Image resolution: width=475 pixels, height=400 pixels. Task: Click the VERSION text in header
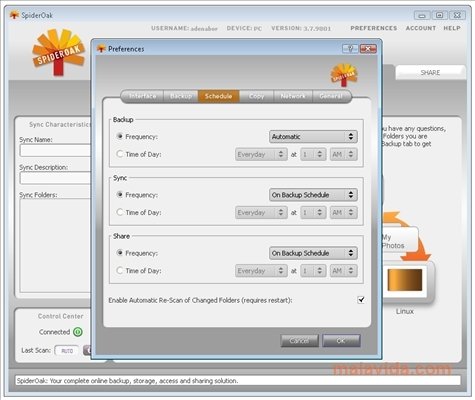point(301,28)
